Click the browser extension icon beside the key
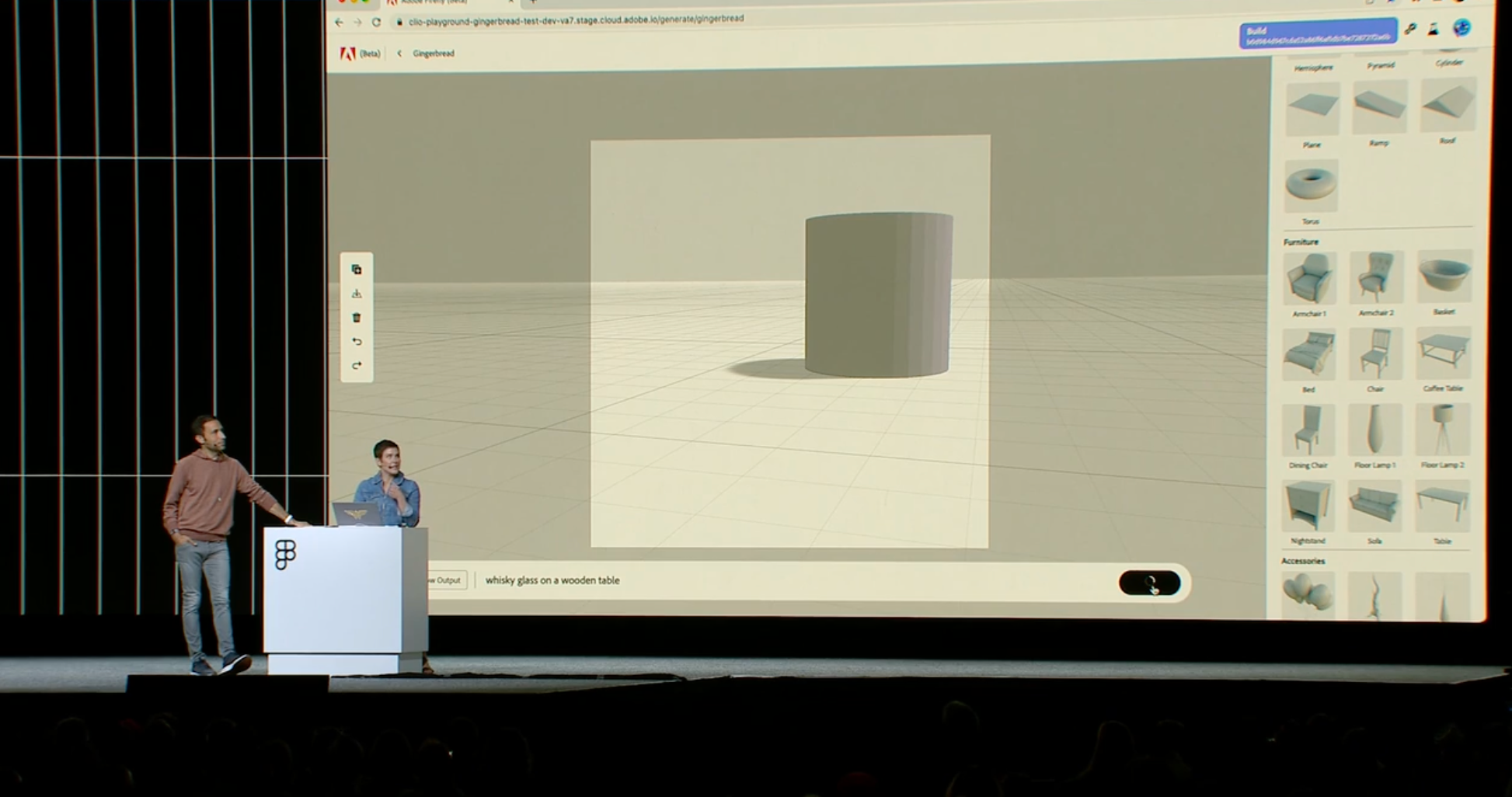Screen dimensions: 1512x797 (x=1434, y=30)
